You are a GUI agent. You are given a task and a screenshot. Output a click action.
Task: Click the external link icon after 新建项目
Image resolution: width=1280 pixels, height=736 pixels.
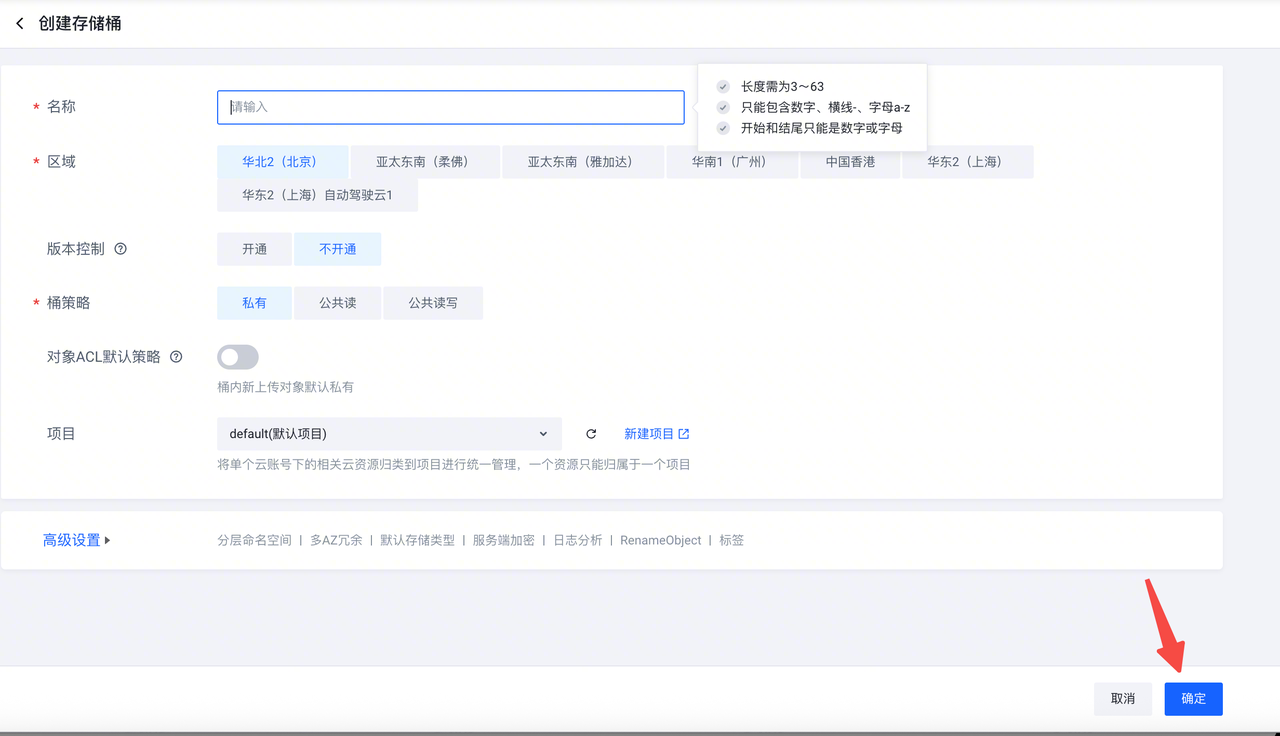coord(684,434)
